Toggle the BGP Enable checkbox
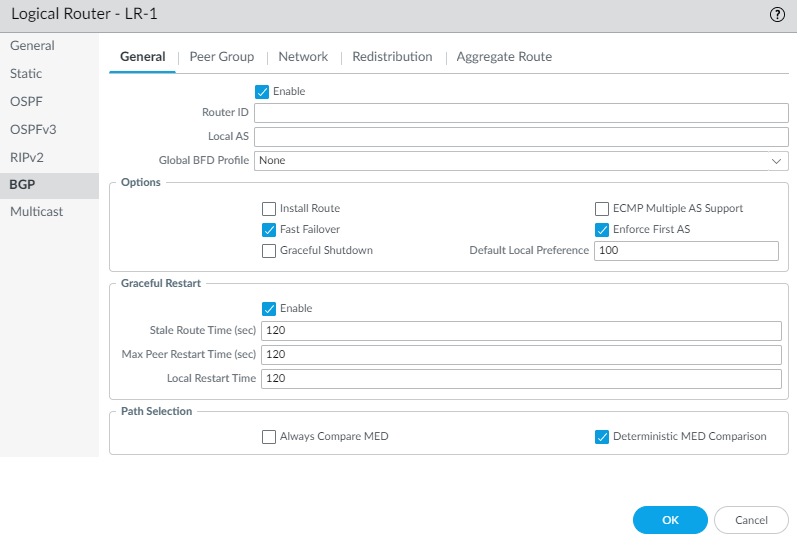 coord(262,91)
